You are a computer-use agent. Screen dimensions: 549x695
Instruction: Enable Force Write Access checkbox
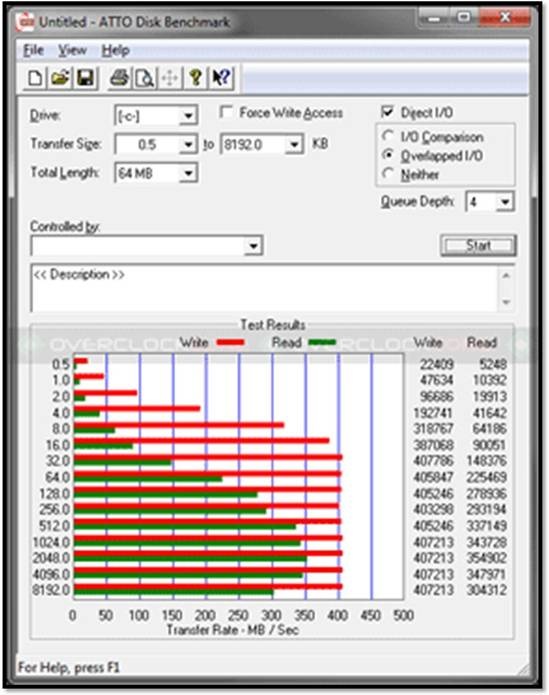click(226, 112)
